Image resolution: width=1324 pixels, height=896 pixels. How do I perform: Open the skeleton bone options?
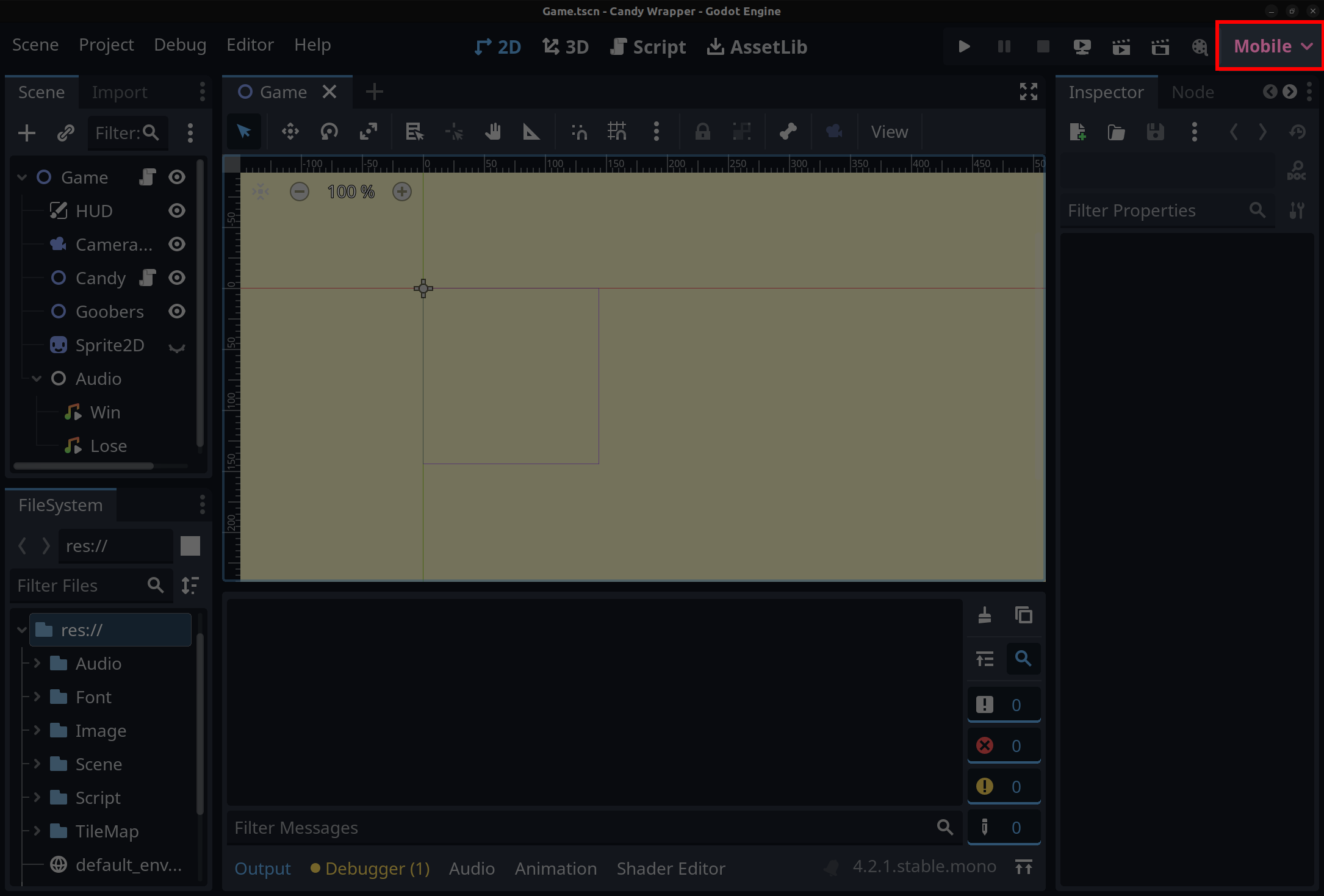point(788,131)
